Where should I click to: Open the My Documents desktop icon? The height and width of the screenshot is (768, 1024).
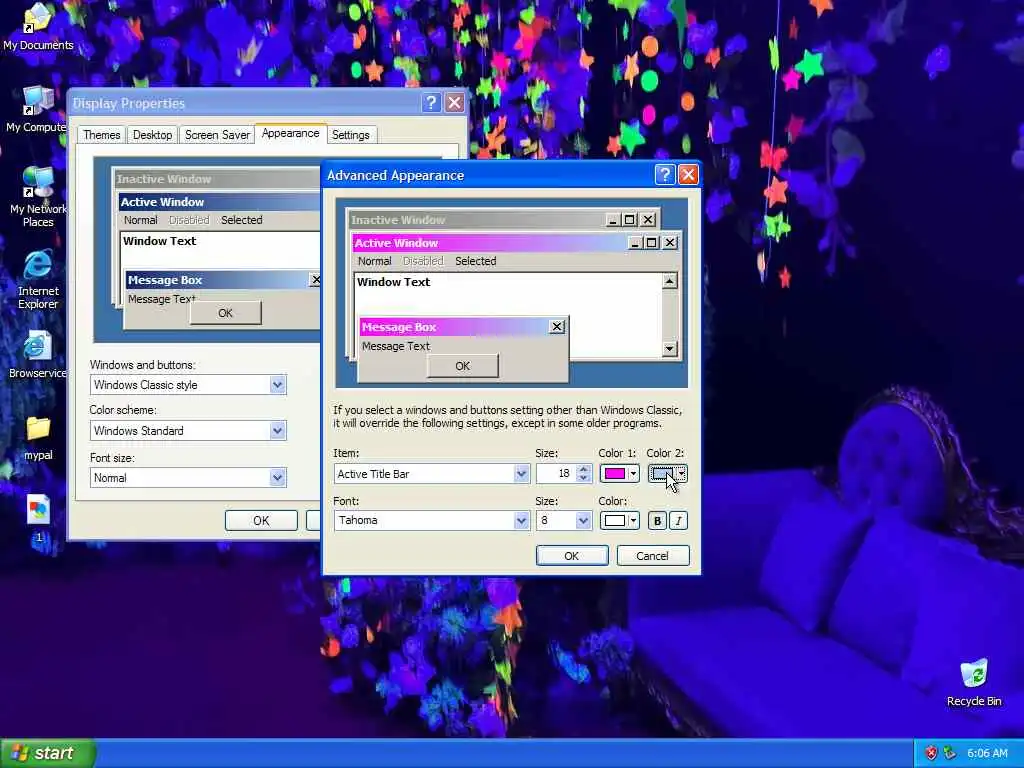coord(38,27)
